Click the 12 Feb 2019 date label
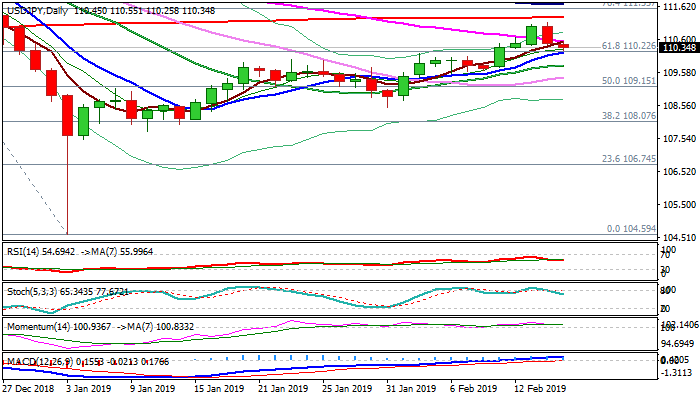700x400 pixels. click(539, 389)
